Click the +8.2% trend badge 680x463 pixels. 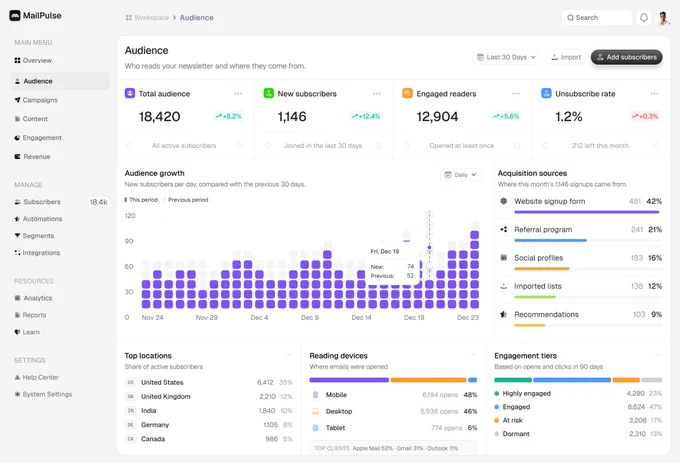pos(228,116)
